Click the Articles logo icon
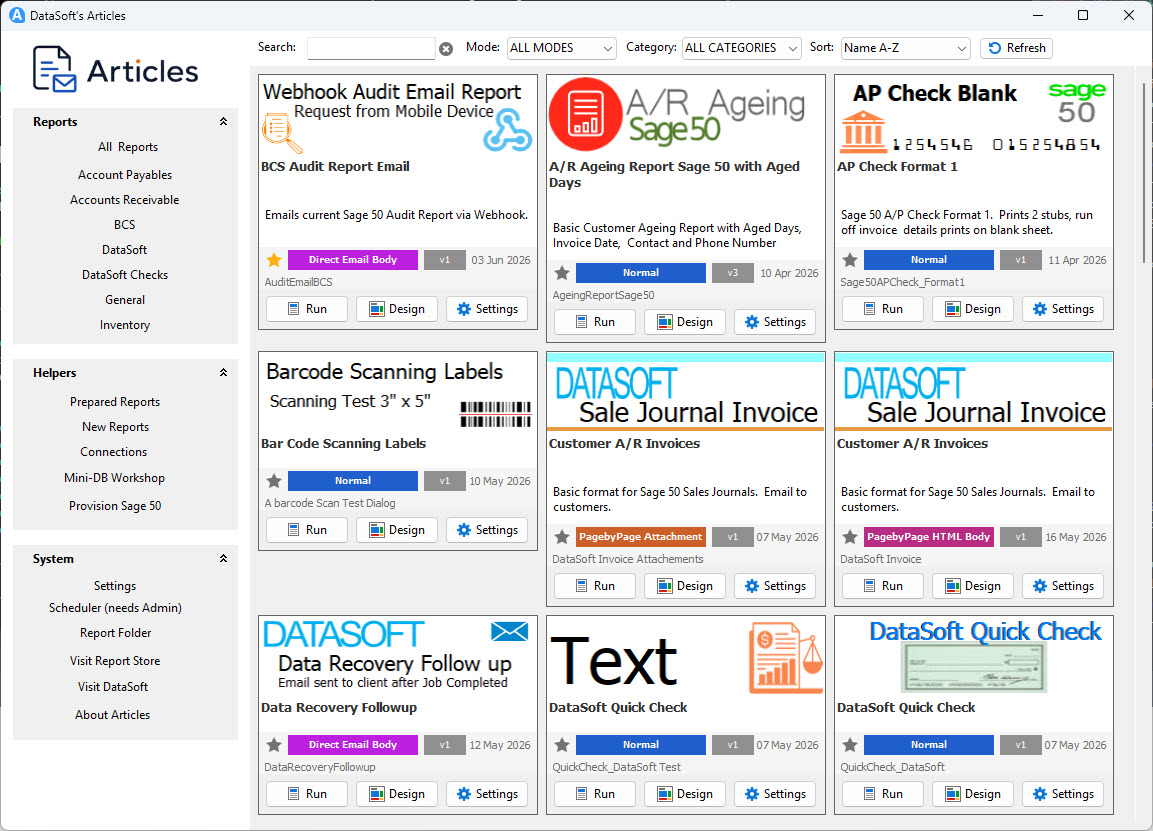The width and height of the screenshot is (1153, 831). pyautogui.click(x=54, y=69)
